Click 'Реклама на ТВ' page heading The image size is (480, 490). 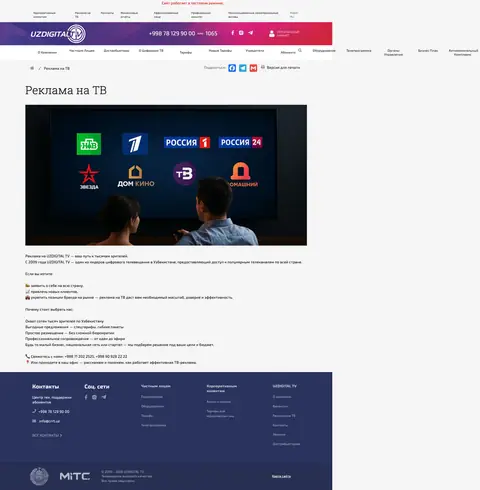click(66, 90)
